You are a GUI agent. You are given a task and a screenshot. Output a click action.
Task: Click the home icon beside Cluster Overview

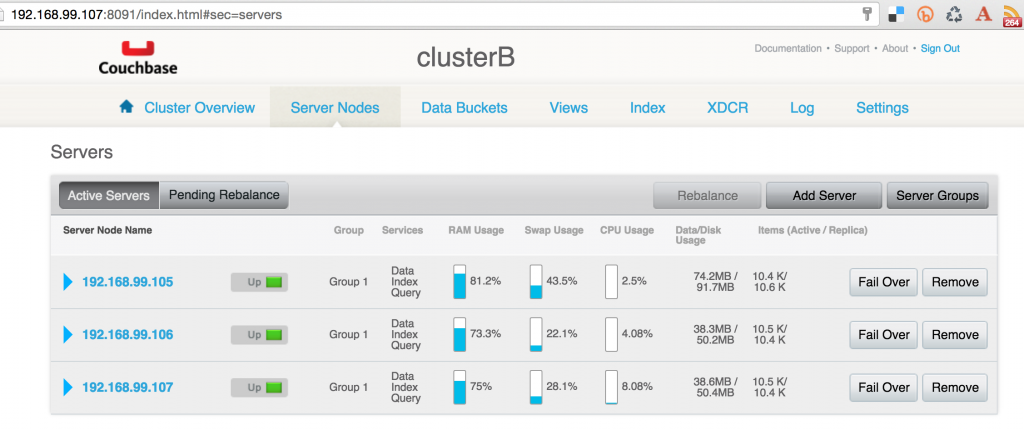[x=127, y=107]
